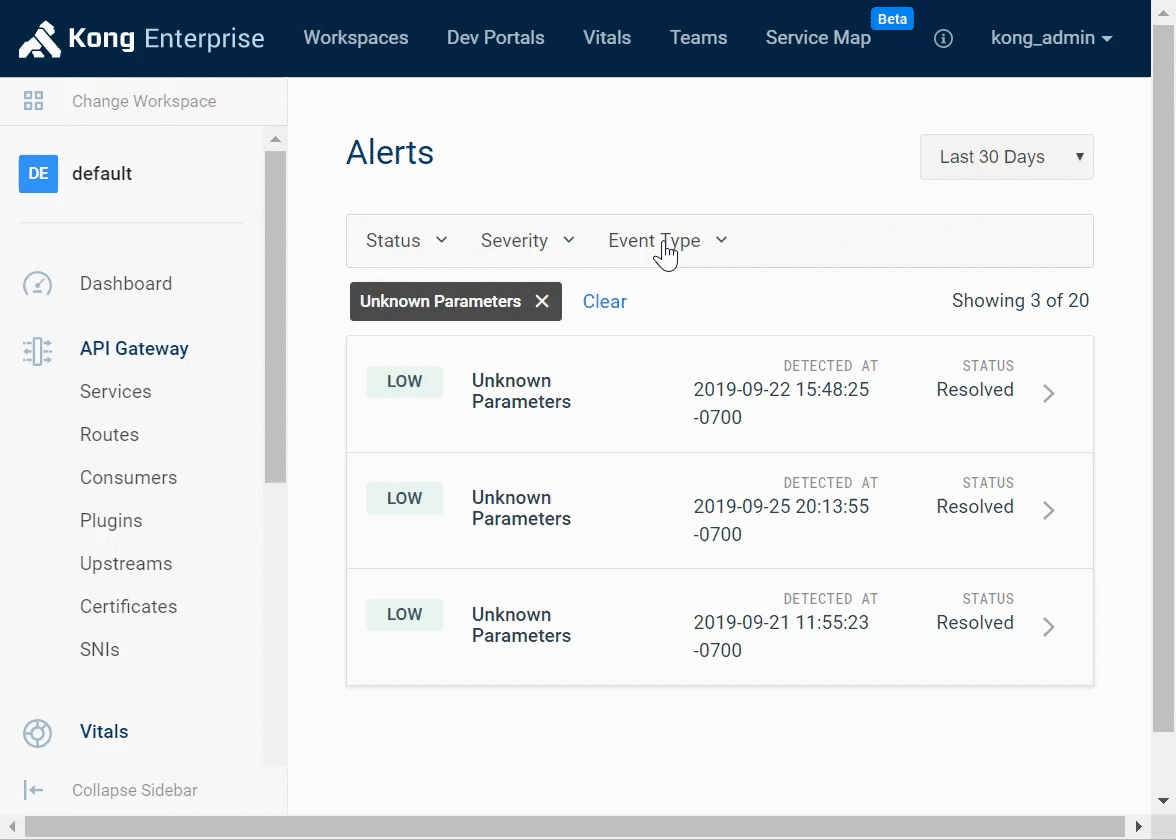Select API Gateway in the sidebar

point(134,349)
